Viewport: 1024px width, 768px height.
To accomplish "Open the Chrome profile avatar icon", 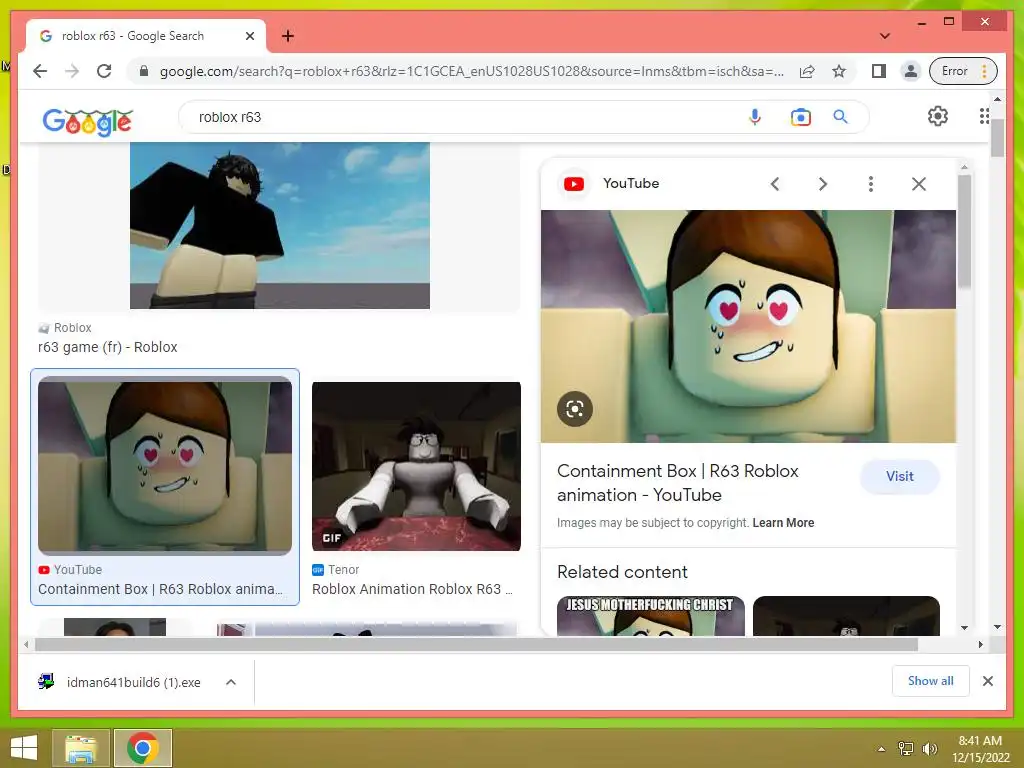I will [x=910, y=71].
